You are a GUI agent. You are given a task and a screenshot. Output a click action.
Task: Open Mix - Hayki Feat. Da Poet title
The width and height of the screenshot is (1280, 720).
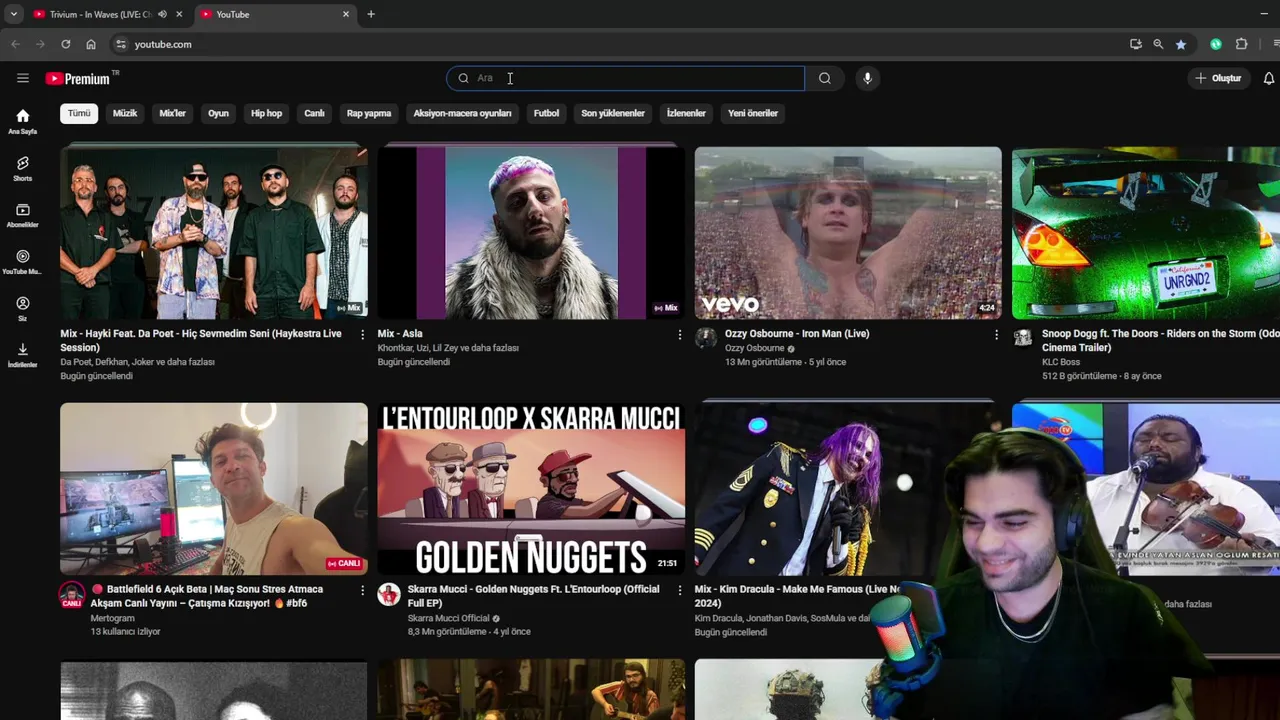200,340
